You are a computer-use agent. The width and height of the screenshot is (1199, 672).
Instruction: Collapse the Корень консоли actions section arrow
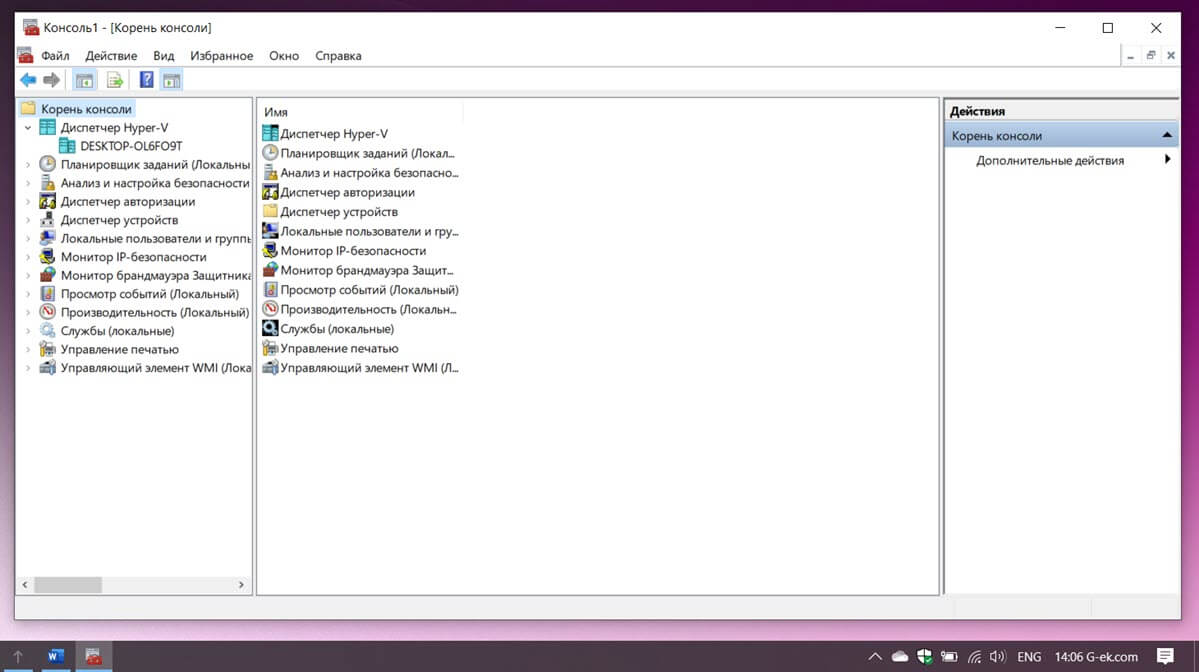coord(1167,135)
